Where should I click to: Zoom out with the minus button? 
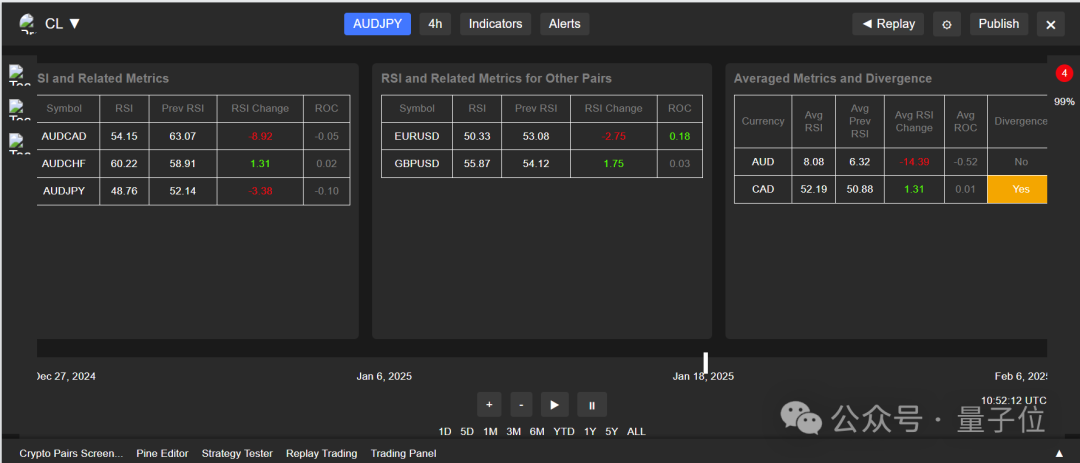tap(521, 405)
